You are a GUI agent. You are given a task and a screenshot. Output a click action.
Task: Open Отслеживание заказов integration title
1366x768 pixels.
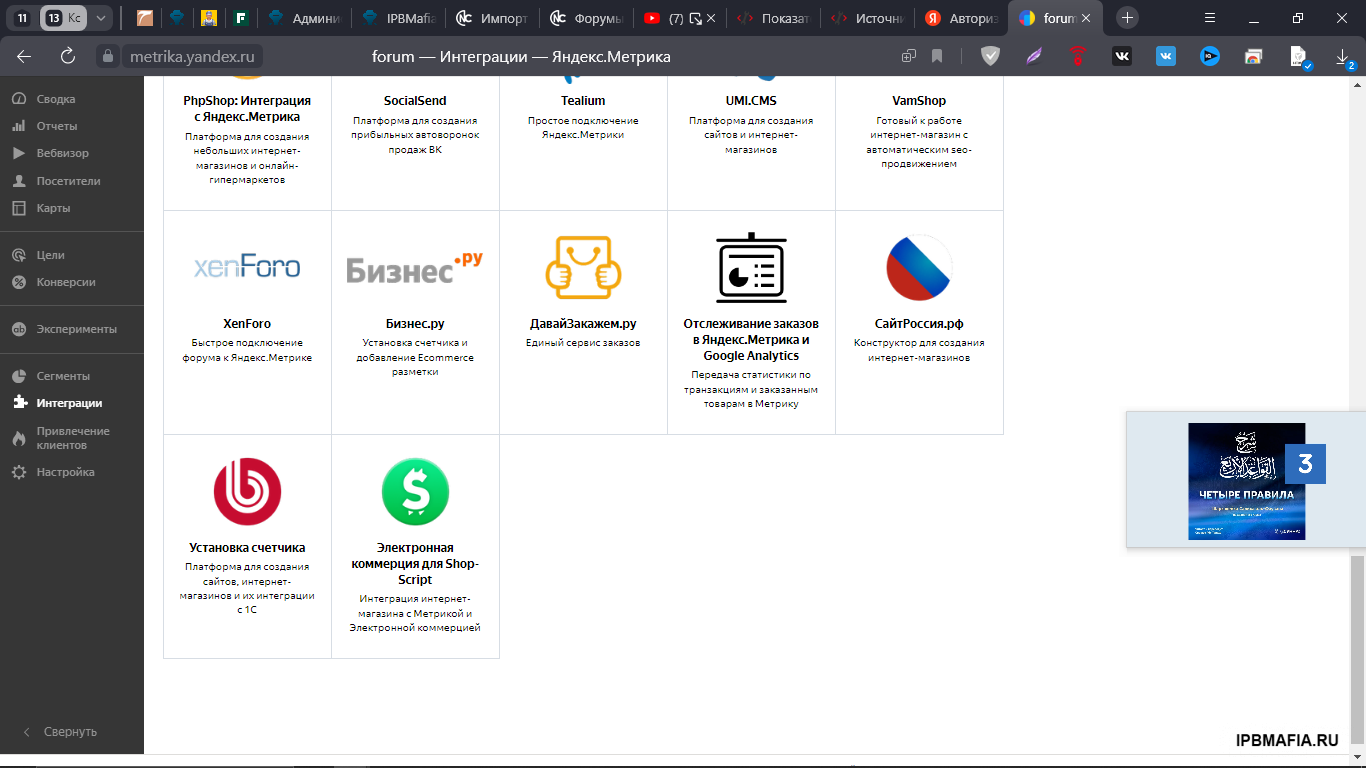(x=751, y=340)
